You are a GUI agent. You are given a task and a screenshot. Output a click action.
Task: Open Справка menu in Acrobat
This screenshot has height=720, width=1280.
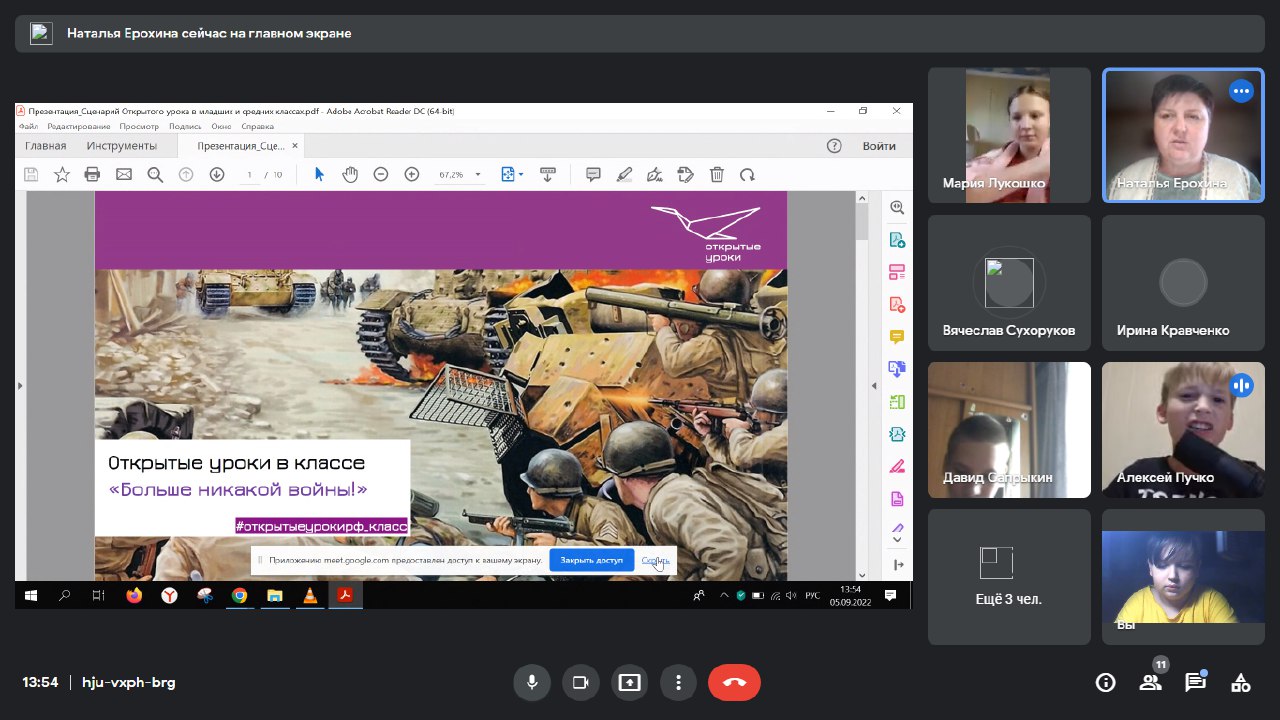pyautogui.click(x=258, y=127)
